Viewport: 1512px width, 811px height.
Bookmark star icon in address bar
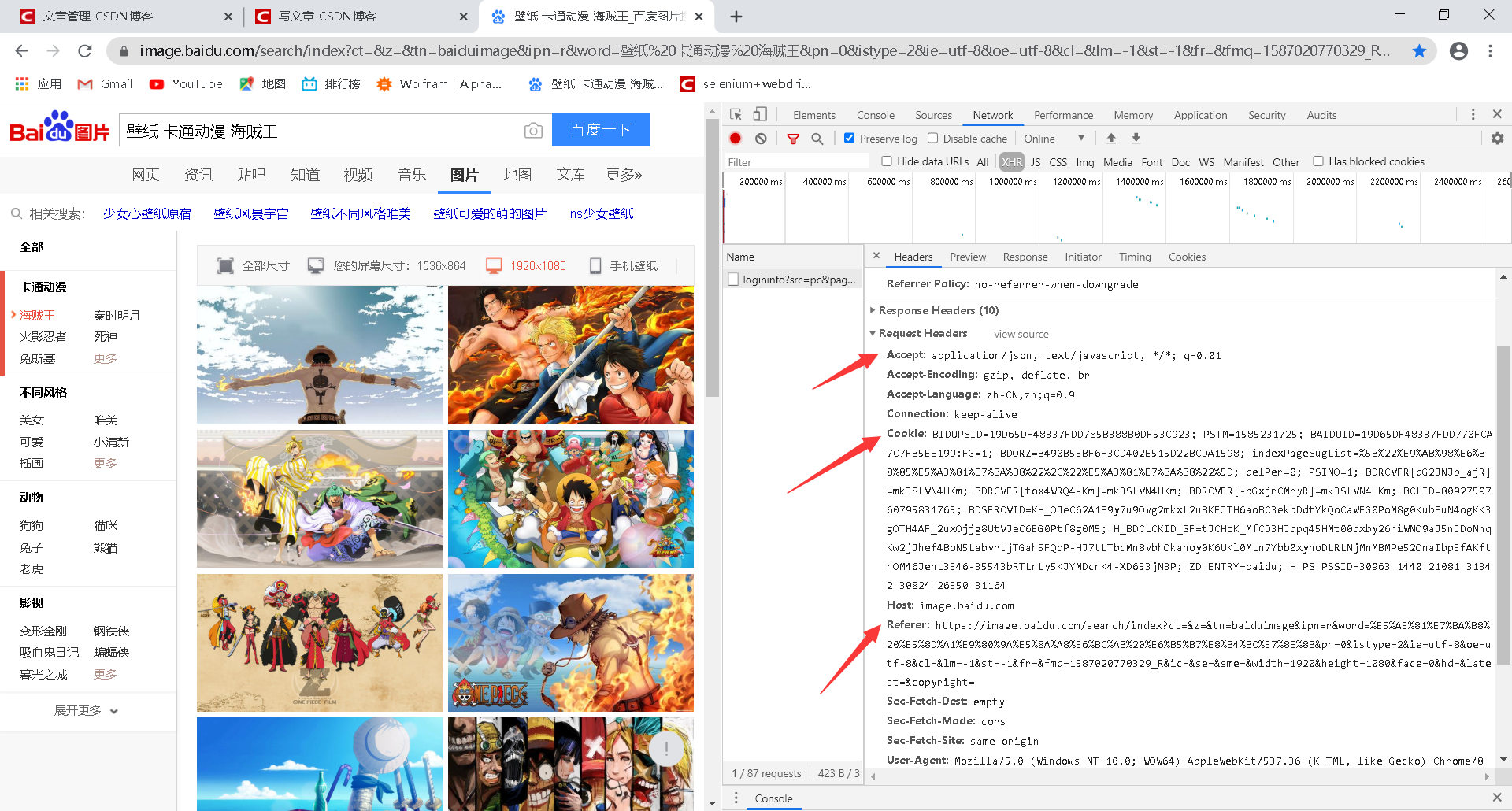point(1419,51)
